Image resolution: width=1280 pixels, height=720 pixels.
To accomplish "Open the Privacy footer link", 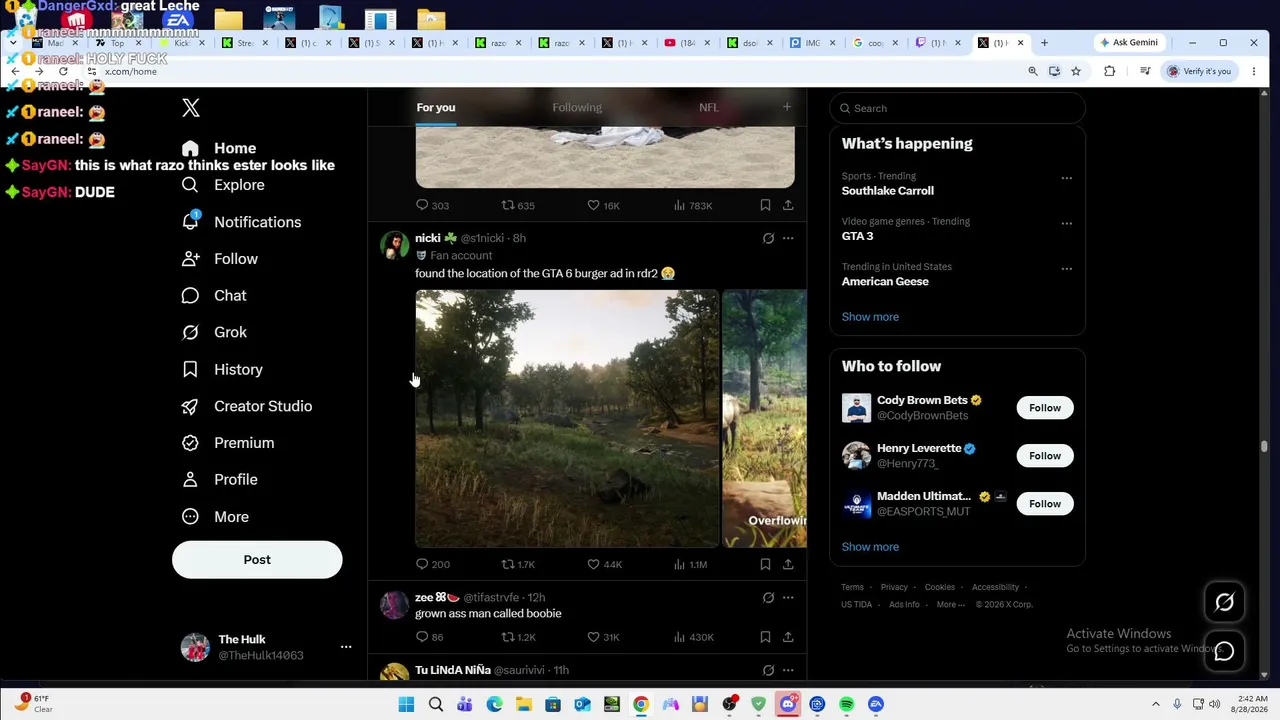I will click(894, 588).
